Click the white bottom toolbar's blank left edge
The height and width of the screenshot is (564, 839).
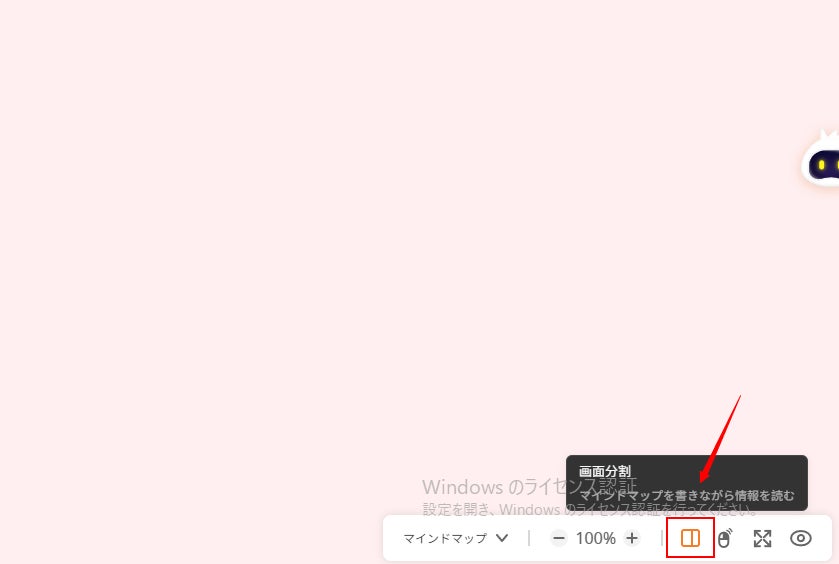(x=392, y=538)
